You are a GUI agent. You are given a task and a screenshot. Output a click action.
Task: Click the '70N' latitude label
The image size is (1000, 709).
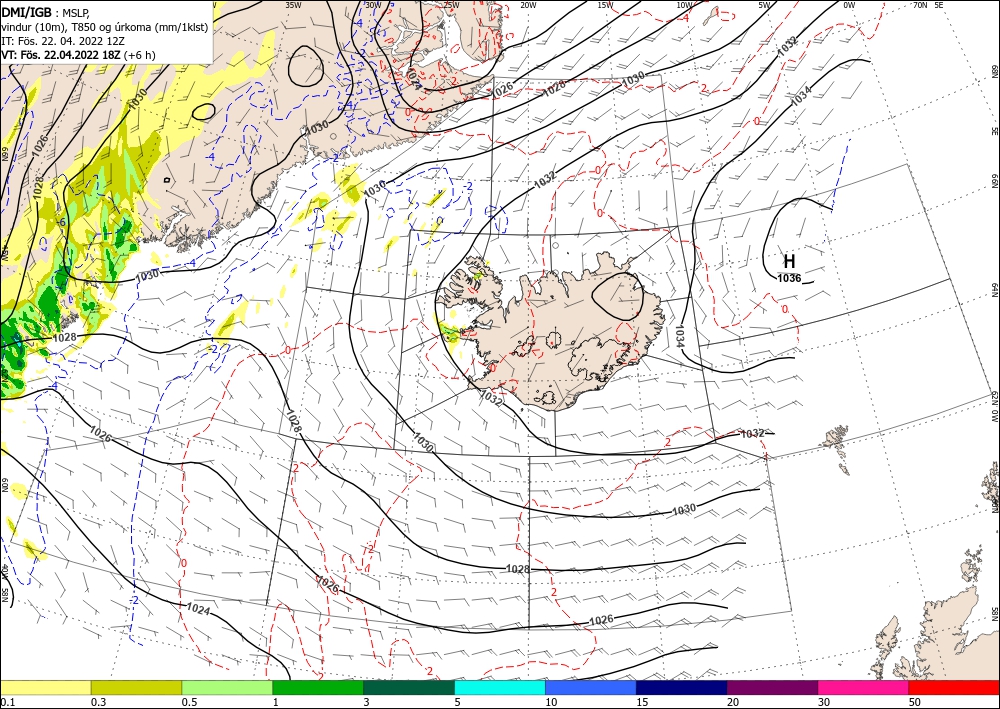920,5
